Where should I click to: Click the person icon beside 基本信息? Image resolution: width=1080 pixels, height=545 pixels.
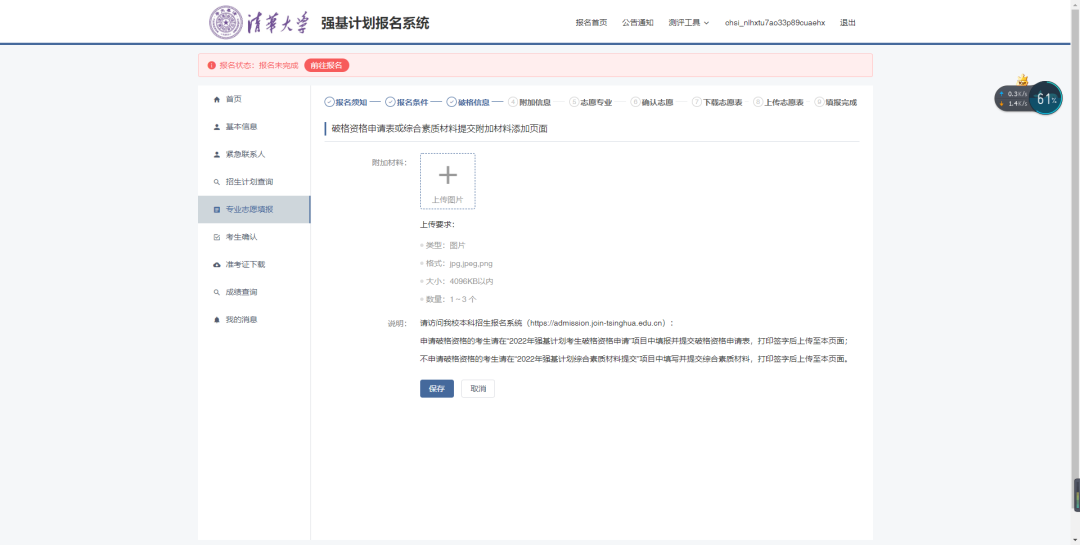pos(217,127)
